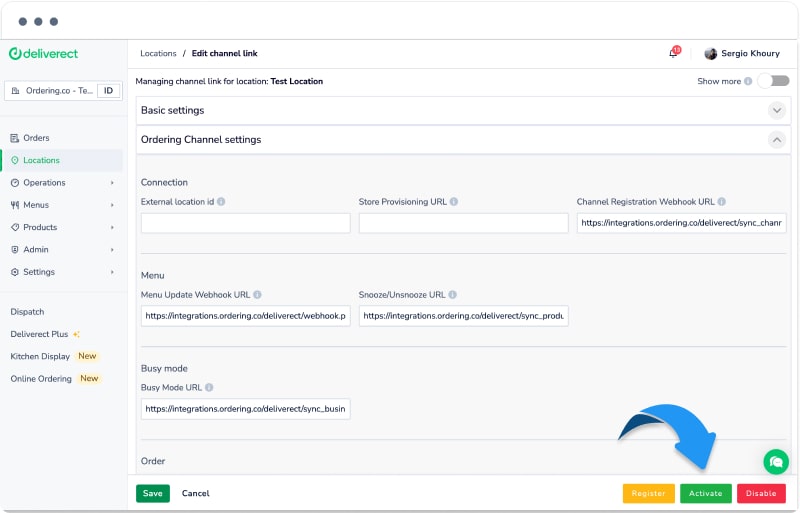Click the yellow Register button
The height and width of the screenshot is (513, 800).
[648, 493]
